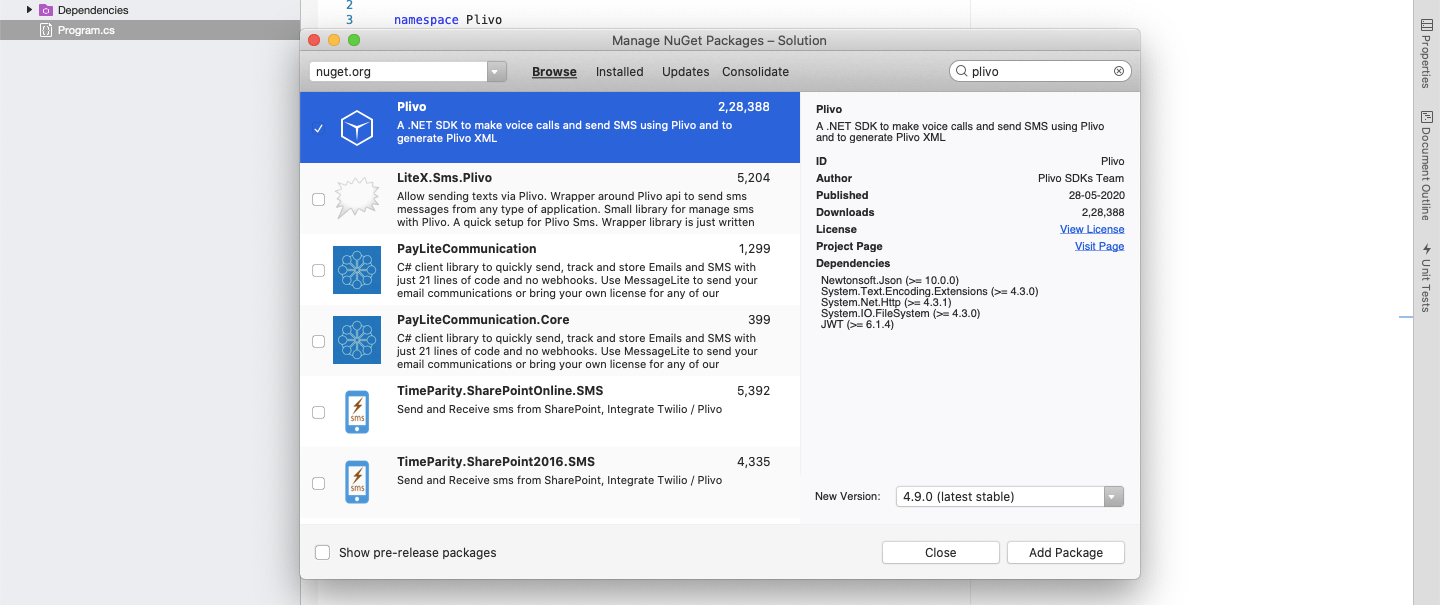This screenshot has height=605, width=1440.
Task: Click the LiteX.Sms.Plivo package icon
Action: click(x=356, y=198)
